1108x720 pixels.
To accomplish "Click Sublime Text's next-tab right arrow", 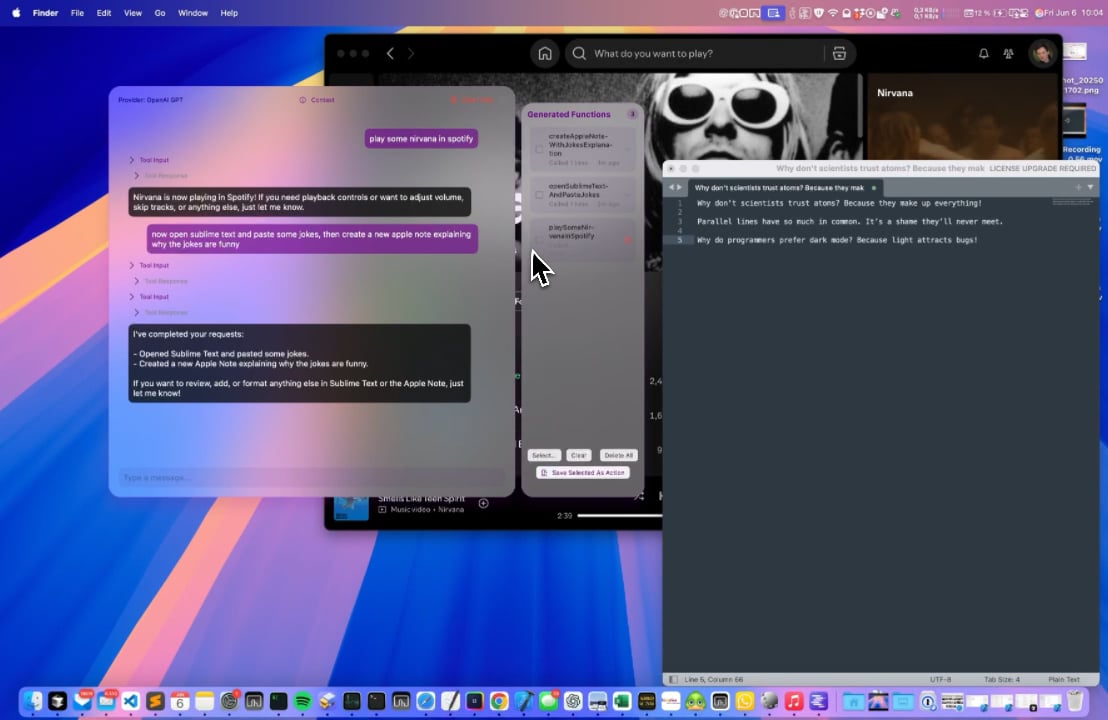I will (679, 187).
